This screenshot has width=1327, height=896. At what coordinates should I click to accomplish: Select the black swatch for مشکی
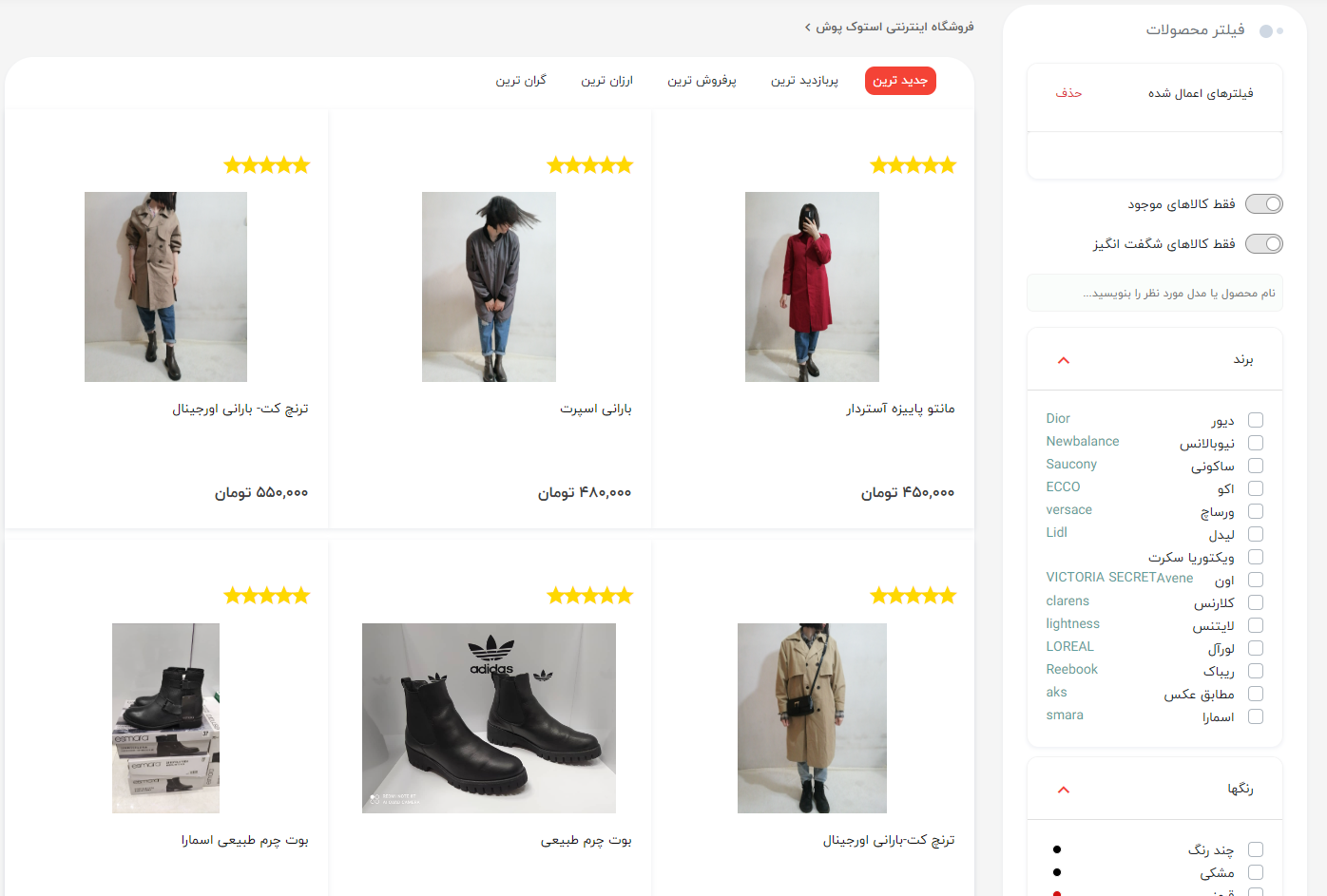1057,872
